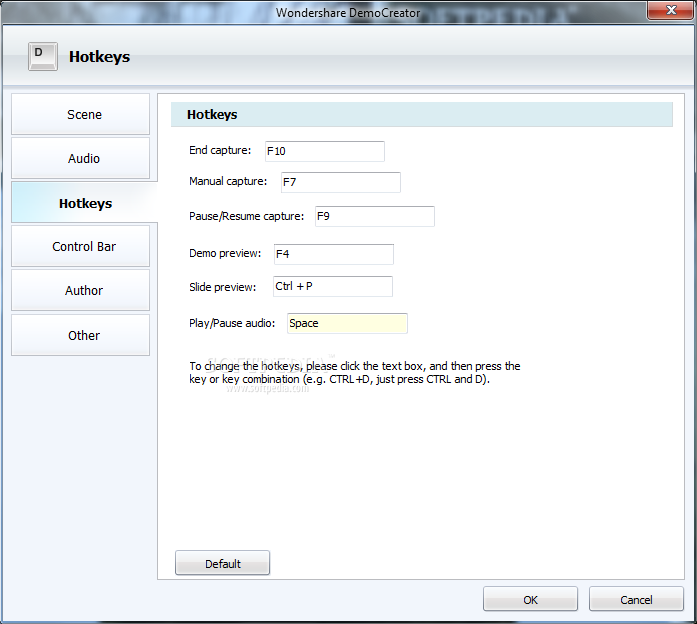The image size is (697, 624).
Task: Click the 'Pause/Resume capture:' label
Action: coord(247,216)
